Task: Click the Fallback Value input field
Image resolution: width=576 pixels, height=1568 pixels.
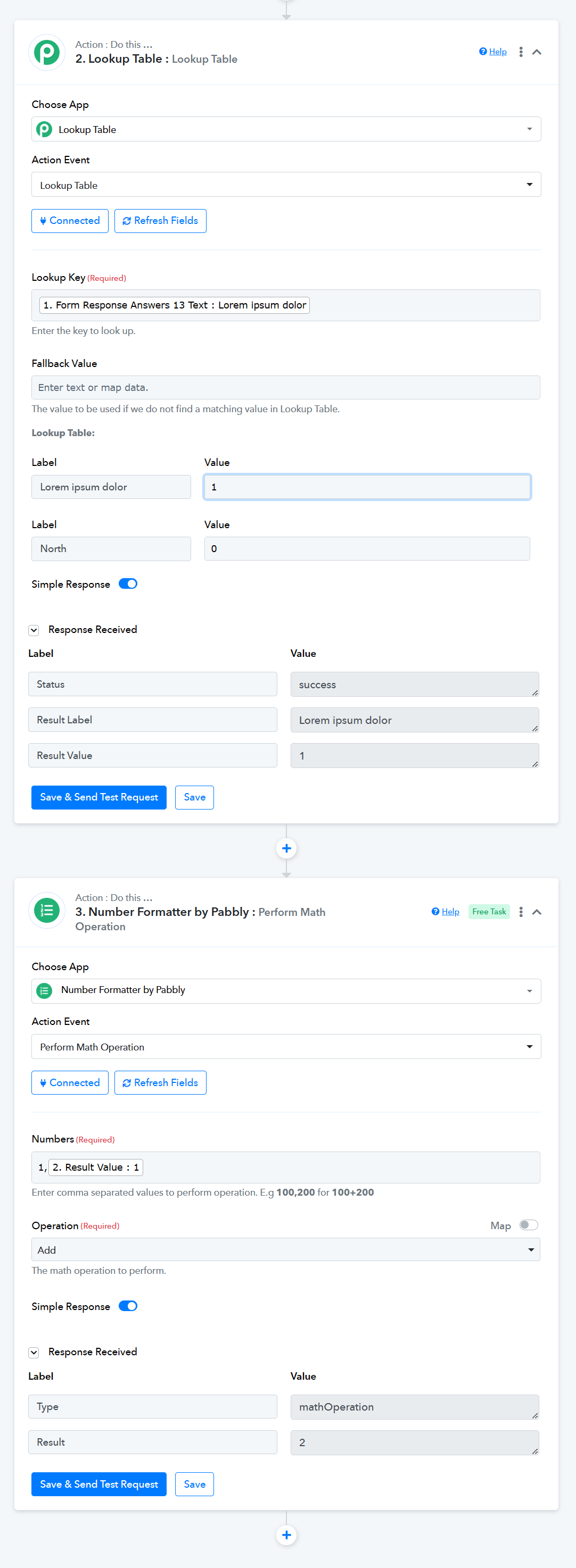Action: 286,387
